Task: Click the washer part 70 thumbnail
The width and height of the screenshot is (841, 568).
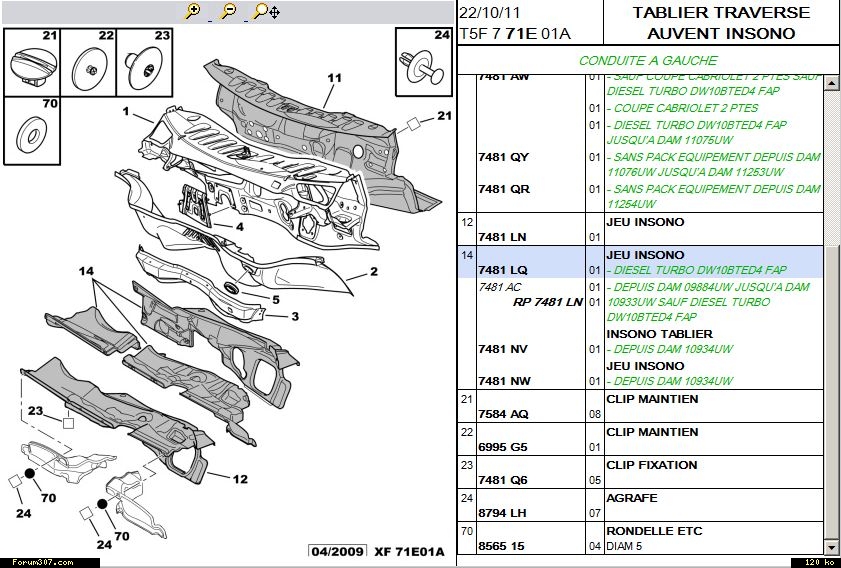Action: [32, 129]
